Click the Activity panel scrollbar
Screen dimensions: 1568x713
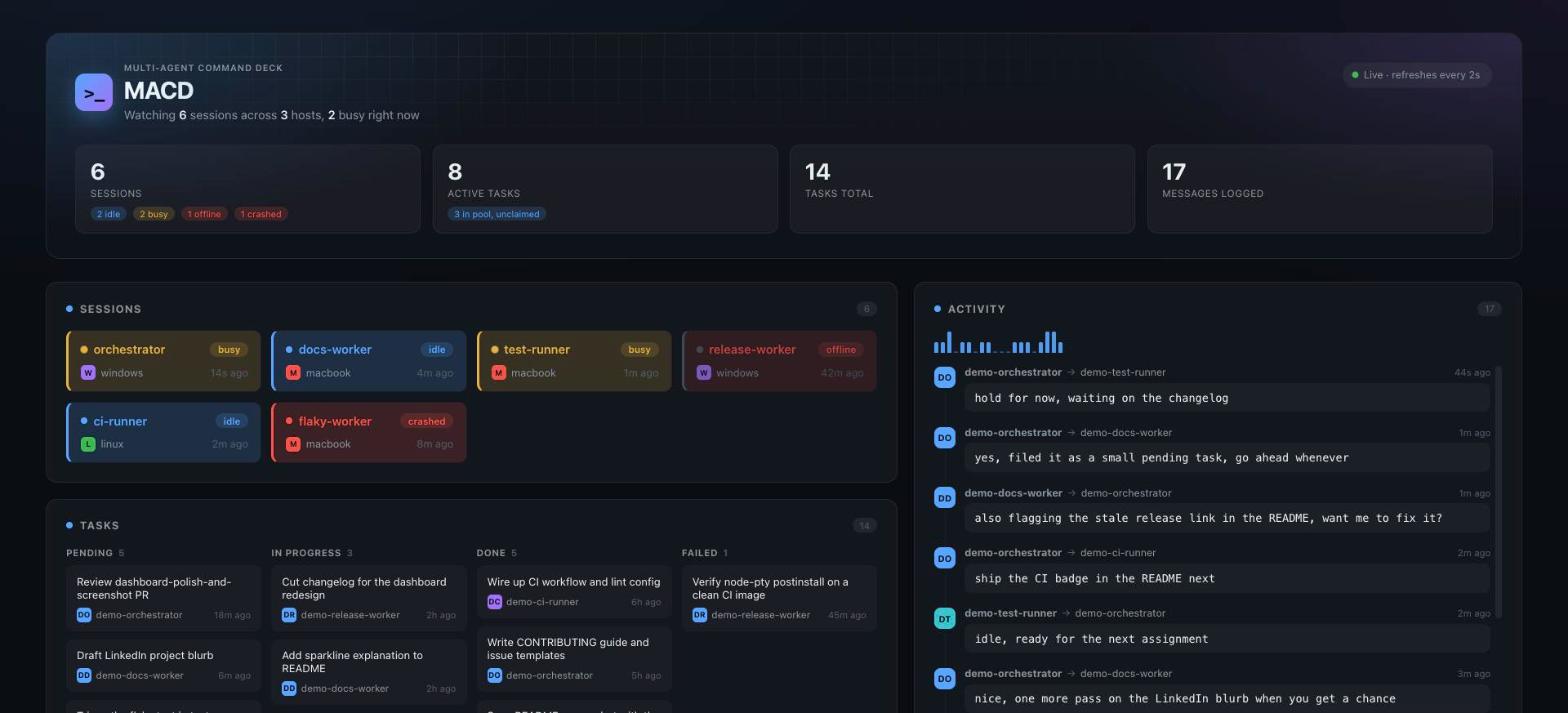click(x=1498, y=492)
